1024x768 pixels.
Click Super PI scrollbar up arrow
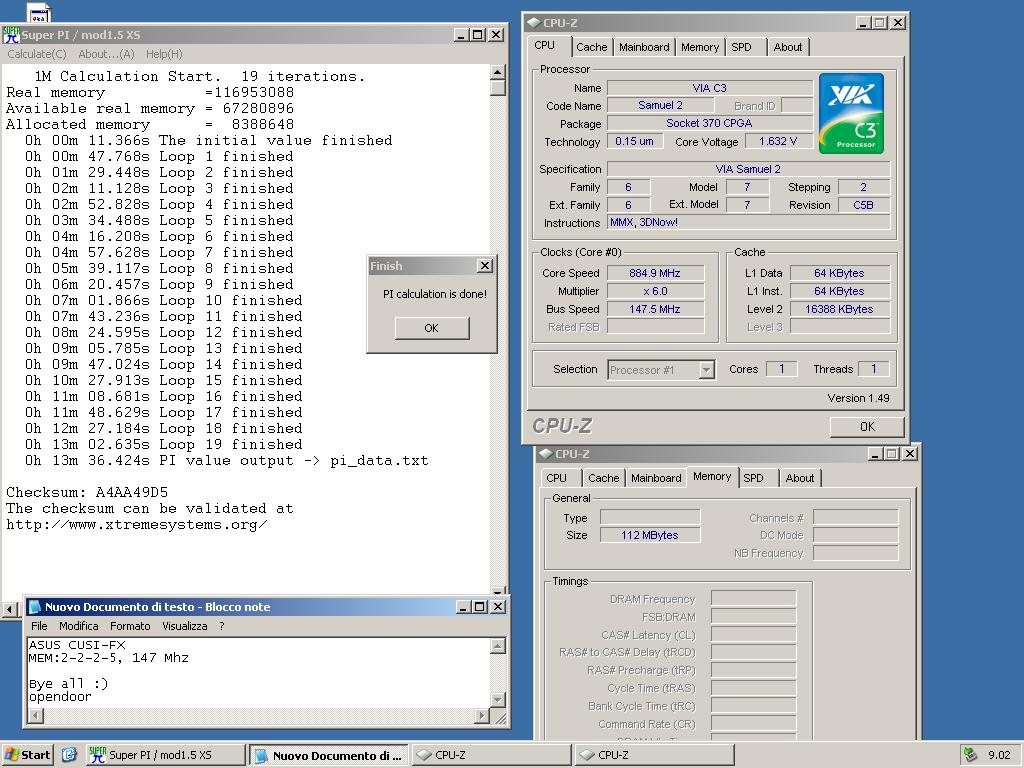click(x=498, y=72)
